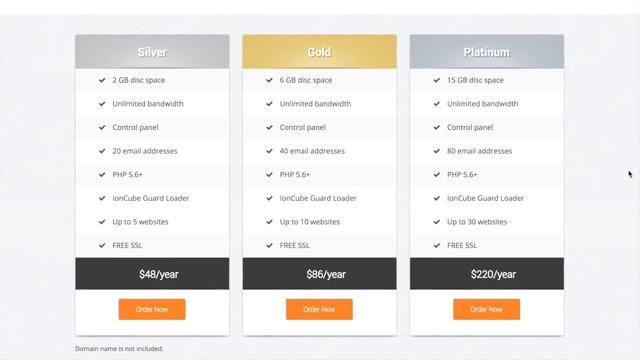Click the 80 email addresses feature row

(x=487, y=151)
